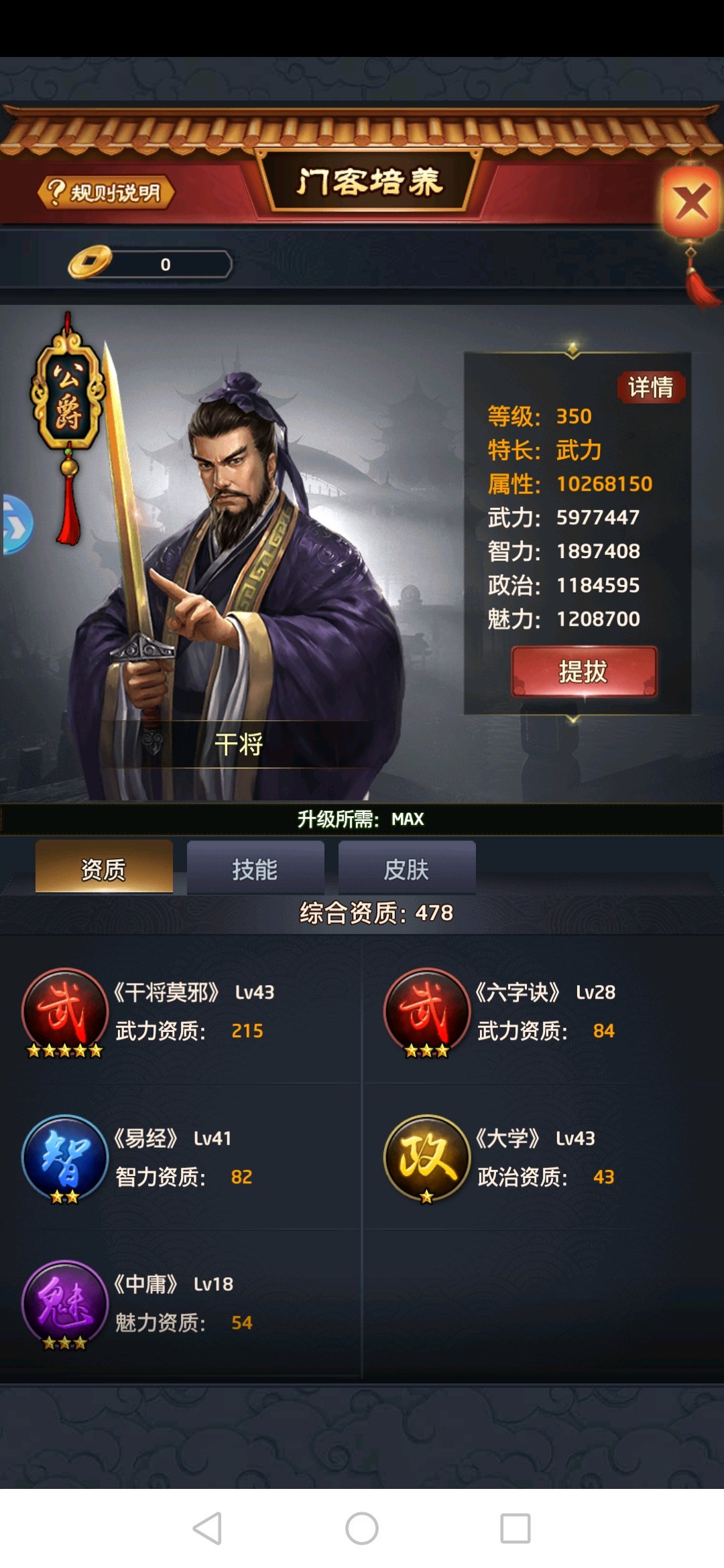Tap the Android back navigation button
Image resolution: width=724 pixels, height=1568 pixels.
tap(207, 1528)
